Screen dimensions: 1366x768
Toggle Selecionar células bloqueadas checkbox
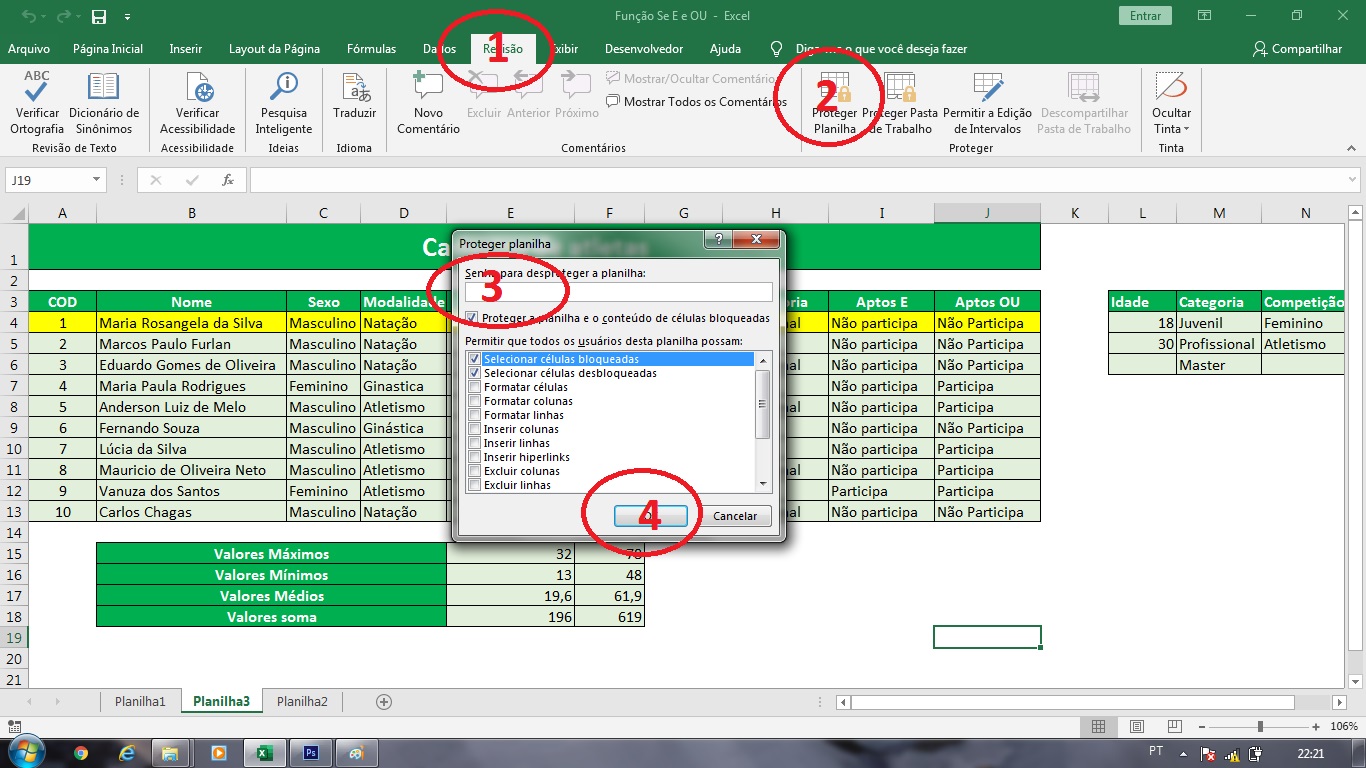point(474,359)
